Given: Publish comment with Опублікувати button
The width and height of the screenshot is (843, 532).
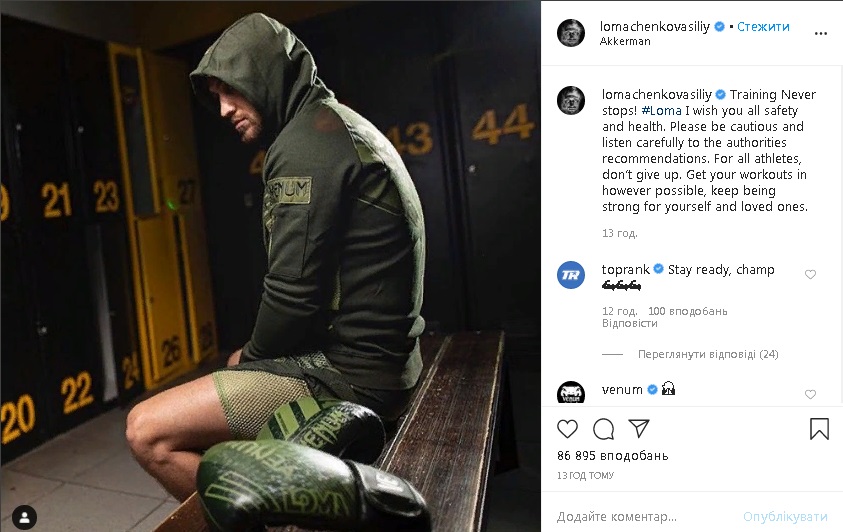Looking at the screenshot, I should coord(785,517).
